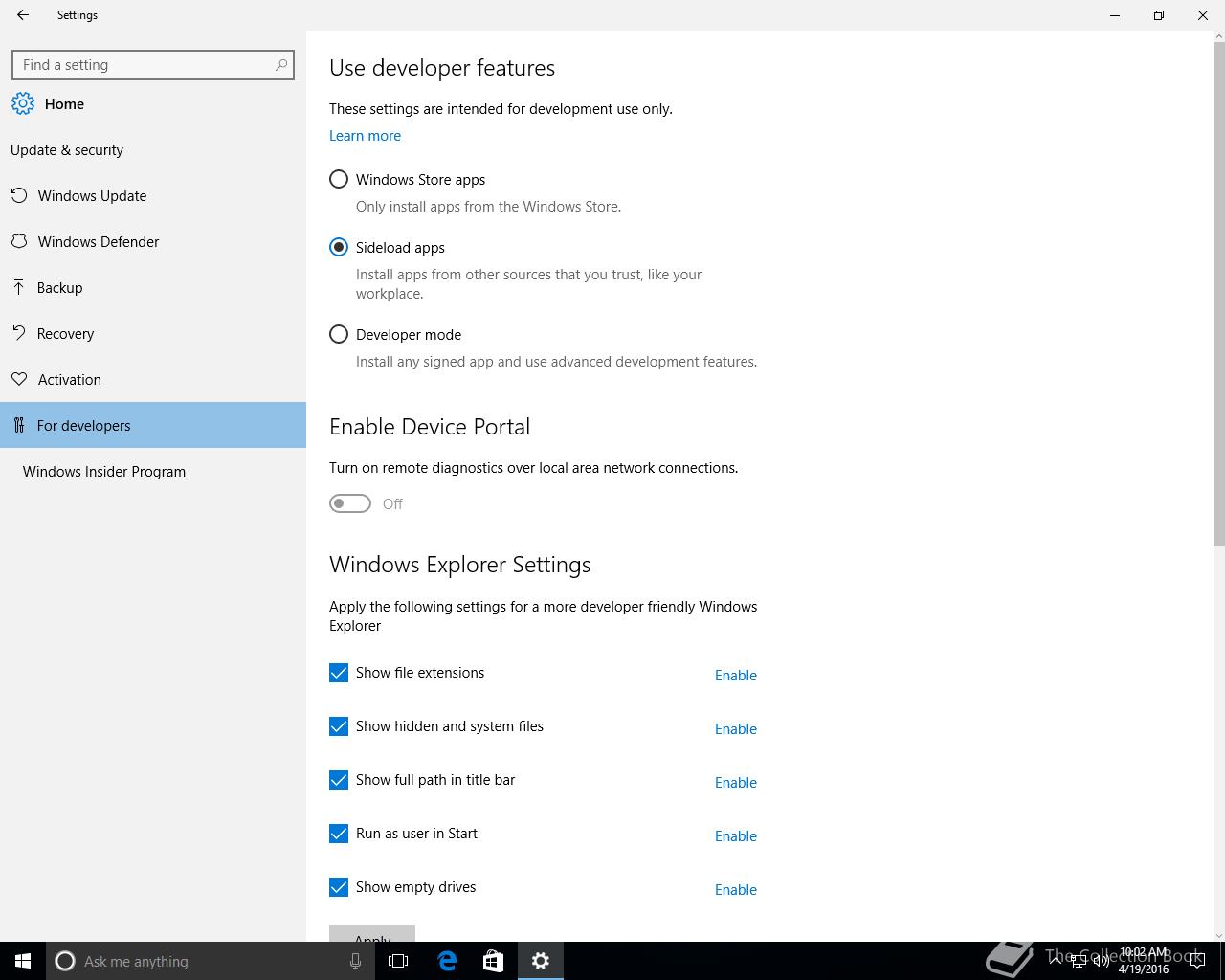Click Enable link for Show empty drives
This screenshot has width=1225, height=980.
coord(736,890)
